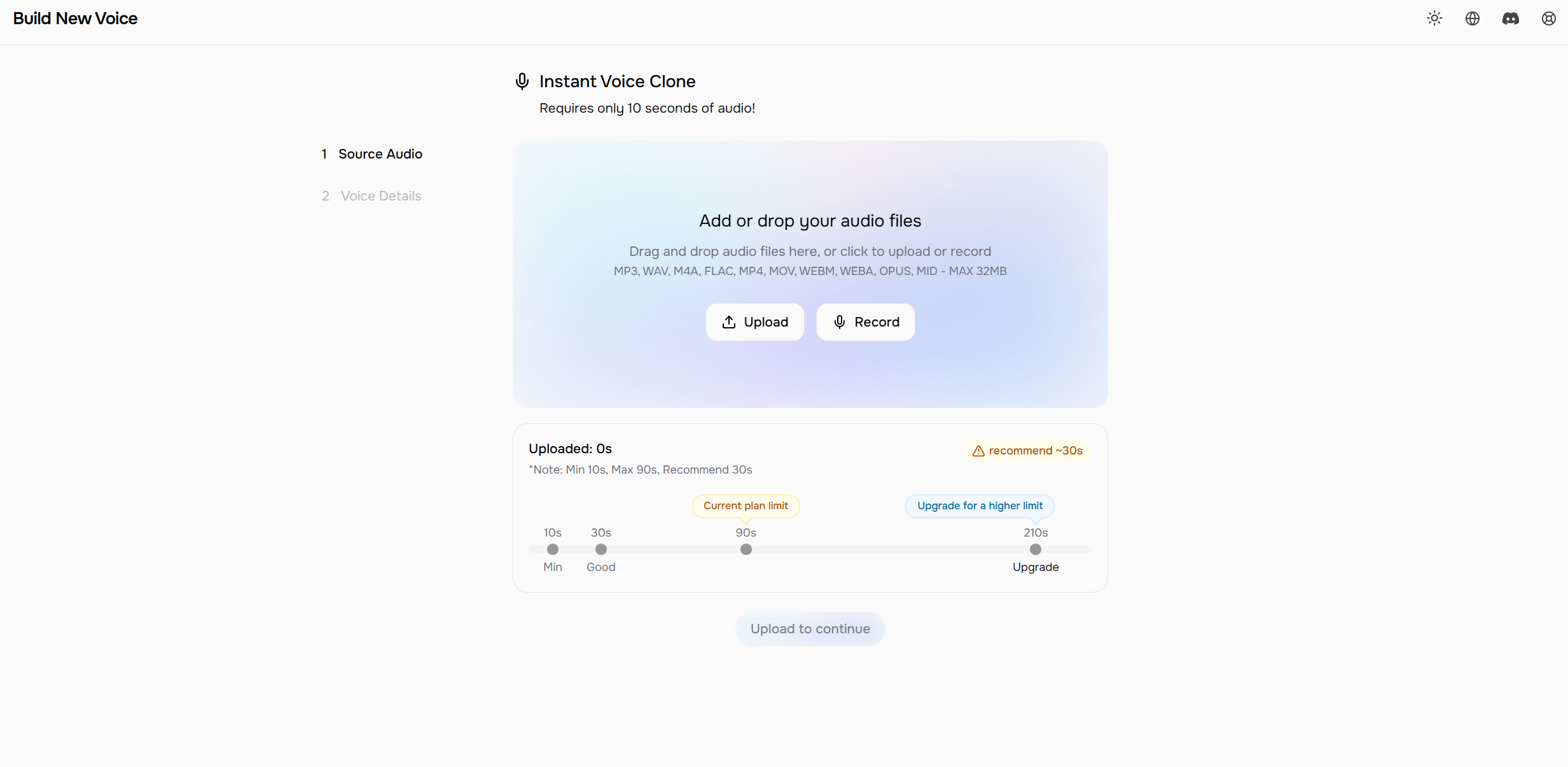Select the 10s Min marker on the slider

(552, 549)
